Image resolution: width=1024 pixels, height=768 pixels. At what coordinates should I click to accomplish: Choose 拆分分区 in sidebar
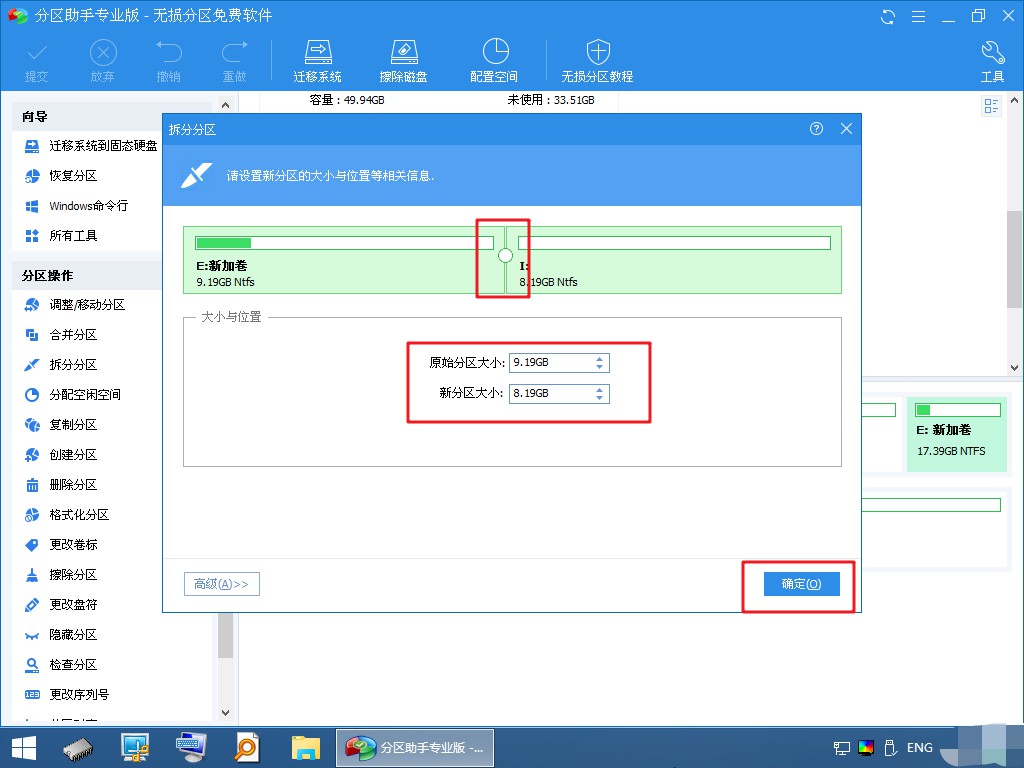[60, 365]
